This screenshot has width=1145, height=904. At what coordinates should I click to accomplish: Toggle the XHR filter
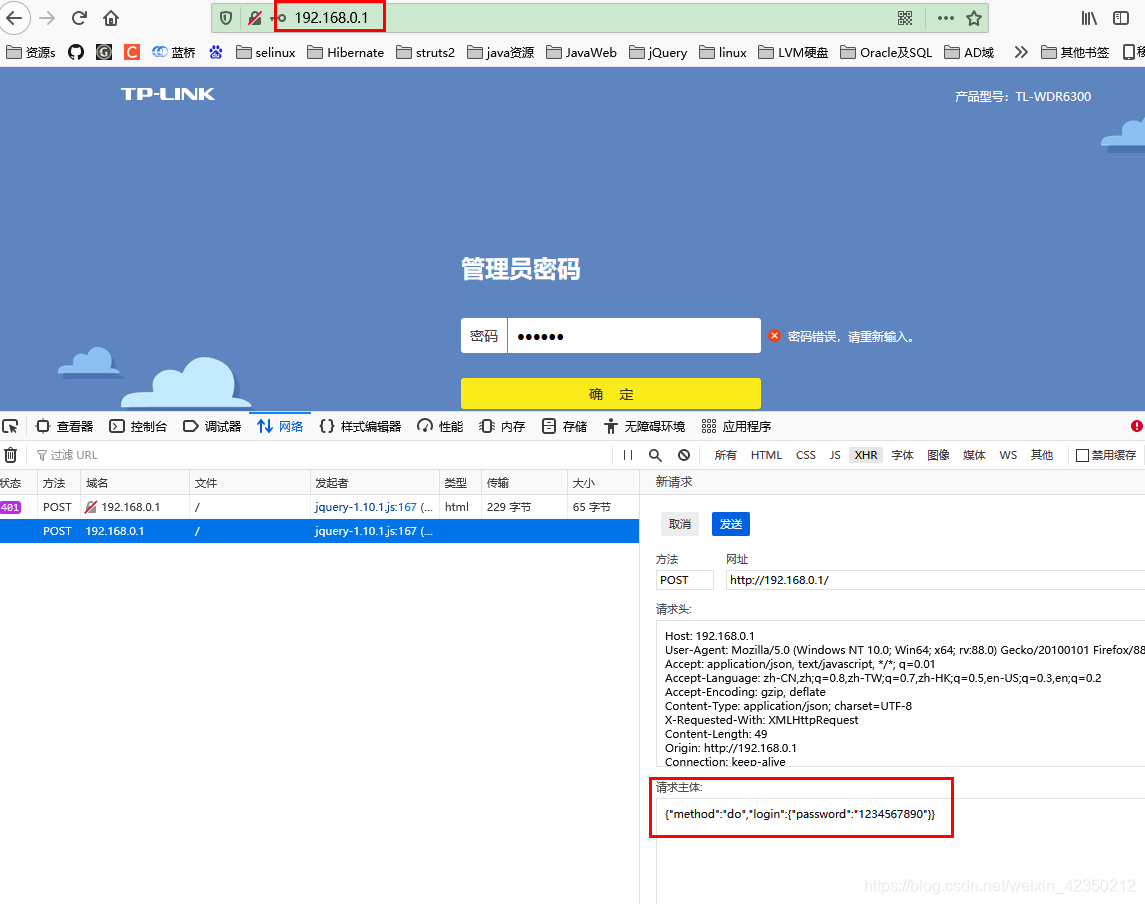(865, 455)
